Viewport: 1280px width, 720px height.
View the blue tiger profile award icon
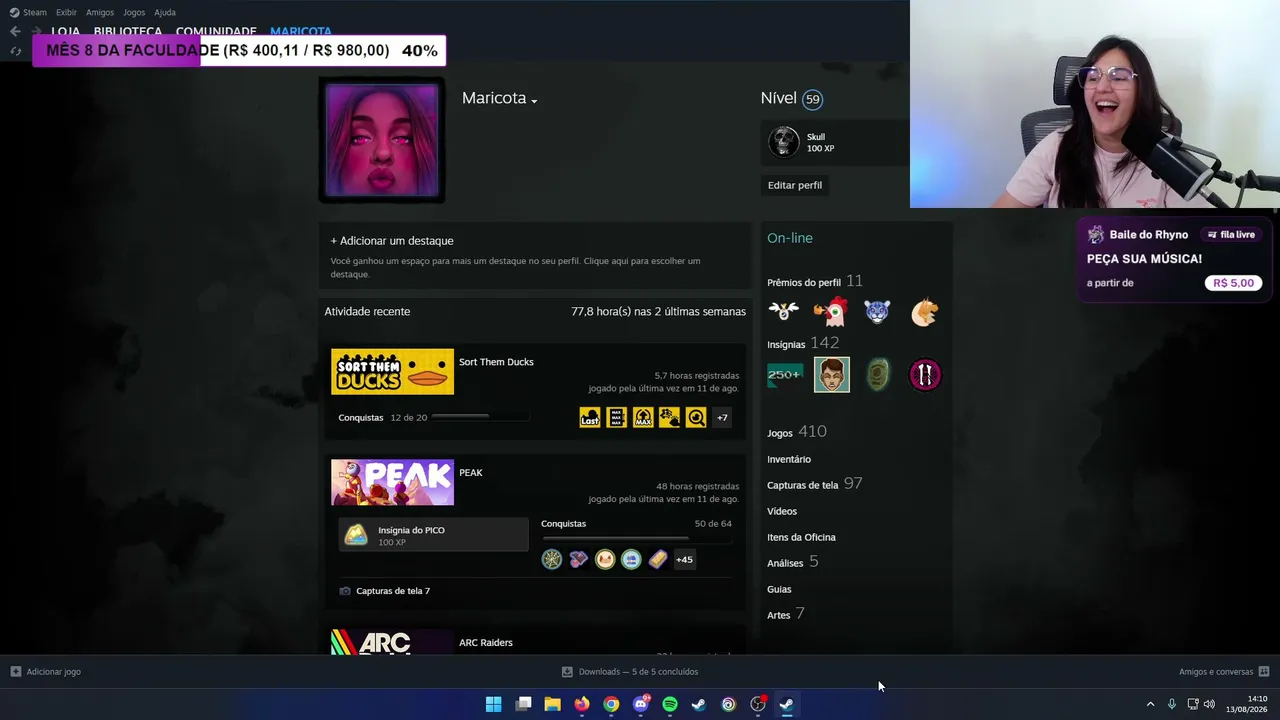[877, 312]
